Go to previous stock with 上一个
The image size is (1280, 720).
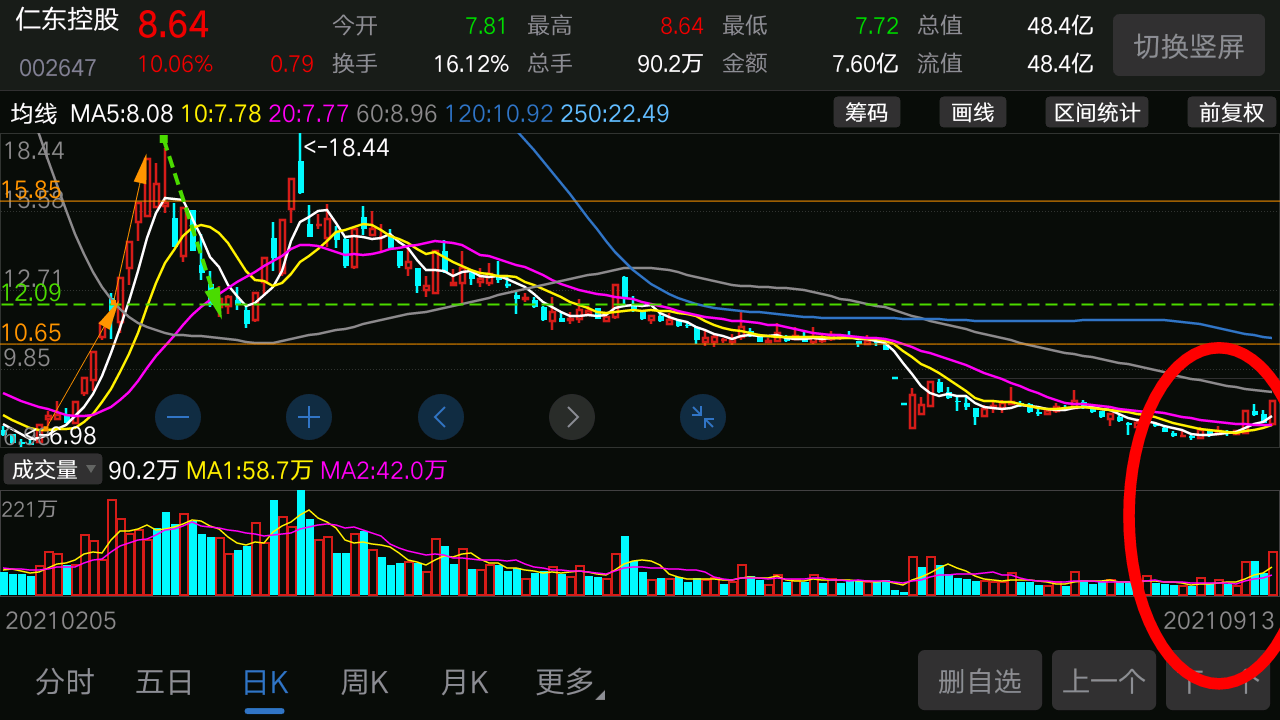click(x=1103, y=680)
